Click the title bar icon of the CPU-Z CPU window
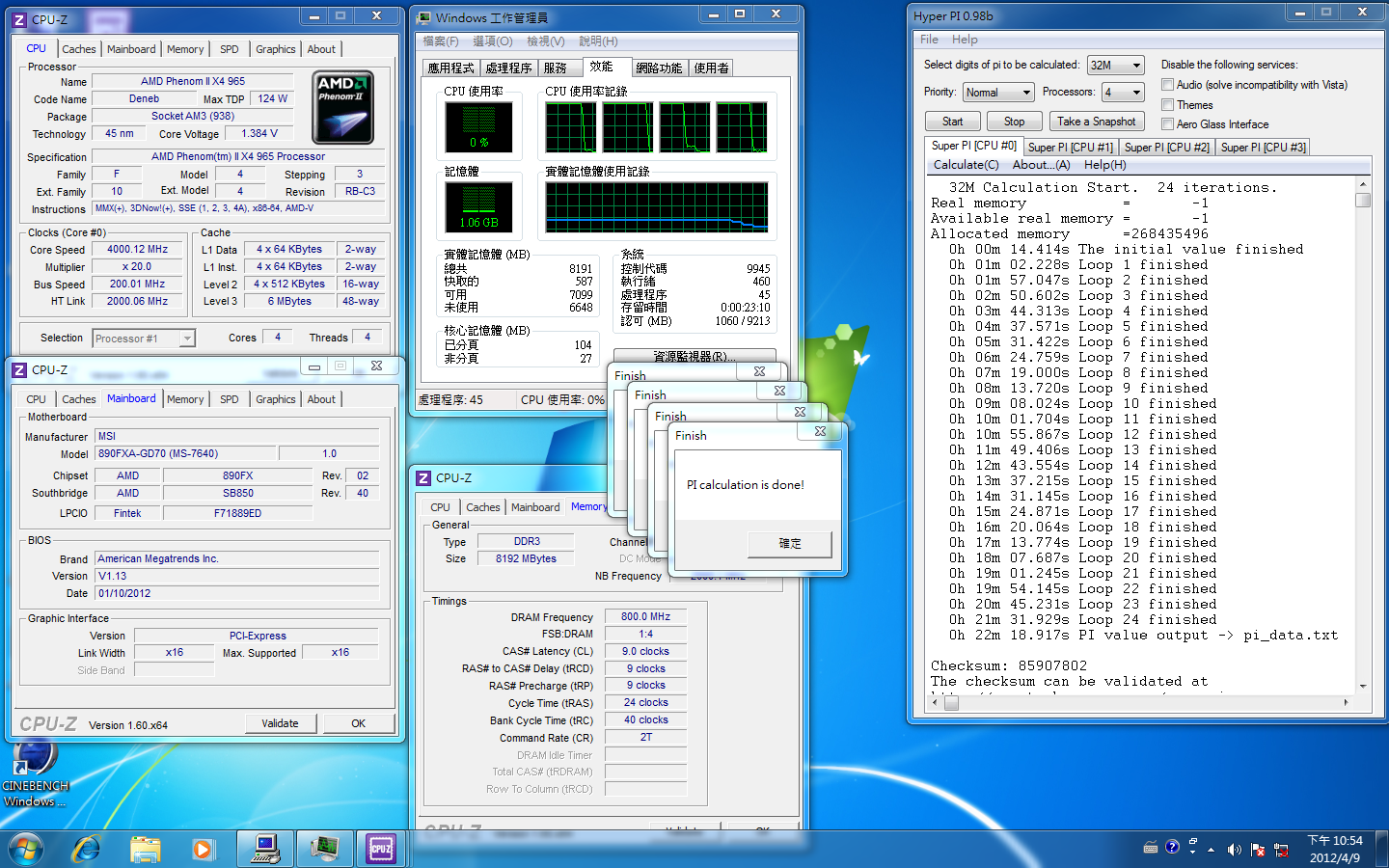The image size is (1389, 868). 19,18
